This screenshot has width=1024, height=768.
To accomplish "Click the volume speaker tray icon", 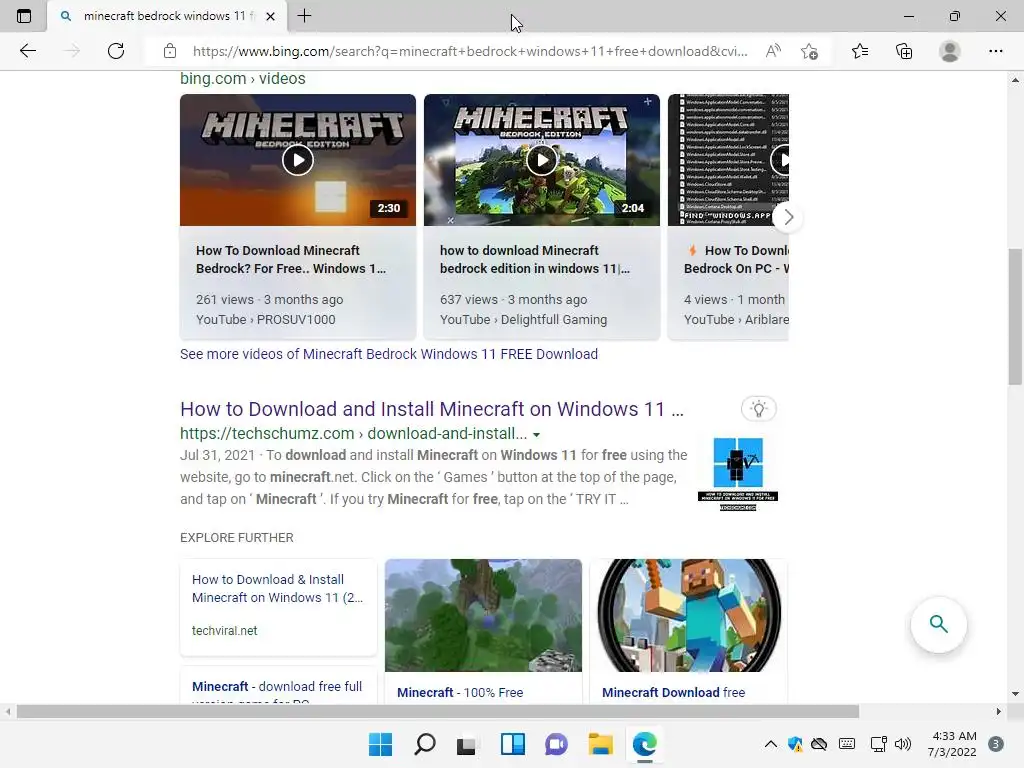I will pos(903,744).
